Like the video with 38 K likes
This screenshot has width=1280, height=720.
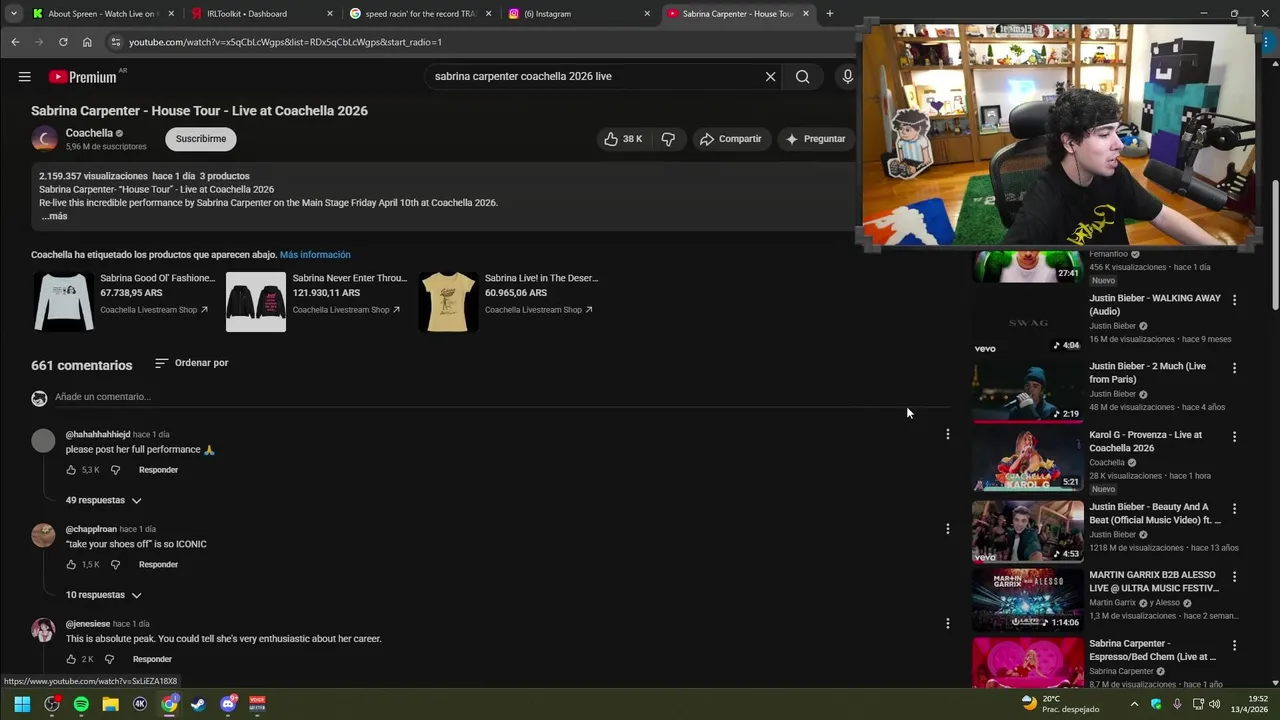[623, 139]
